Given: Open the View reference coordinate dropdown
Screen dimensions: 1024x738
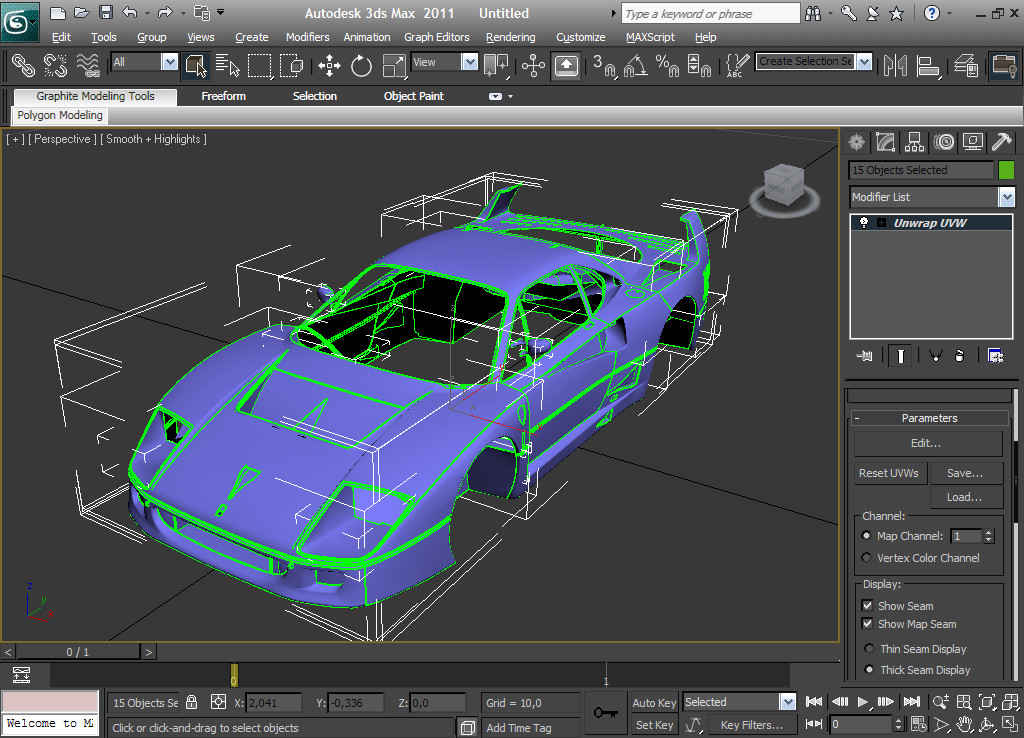Looking at the screenshot, I should tap(469, 62).
